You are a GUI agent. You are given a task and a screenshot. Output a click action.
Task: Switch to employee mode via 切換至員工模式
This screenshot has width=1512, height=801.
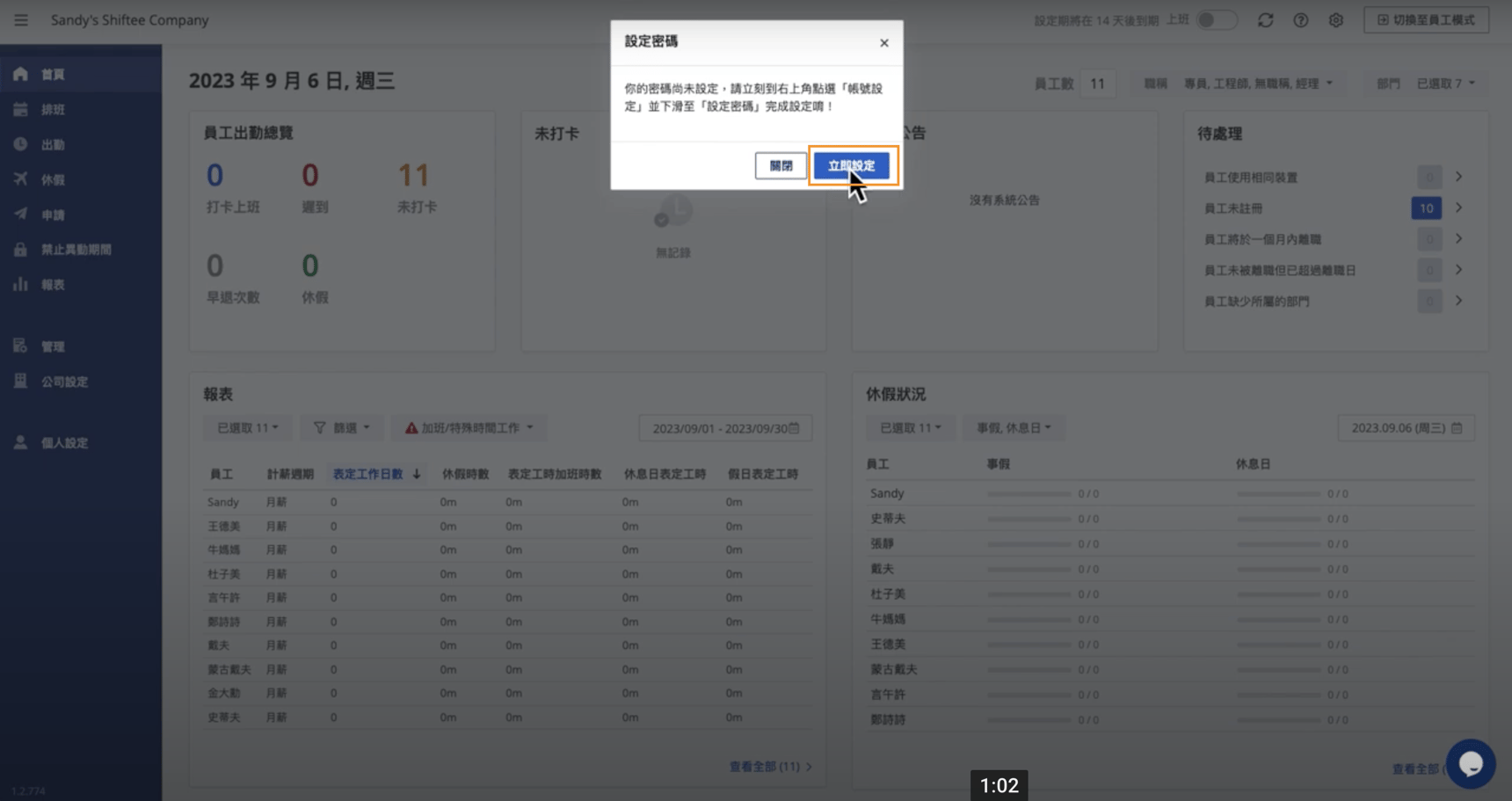[x=1426, y=20]
